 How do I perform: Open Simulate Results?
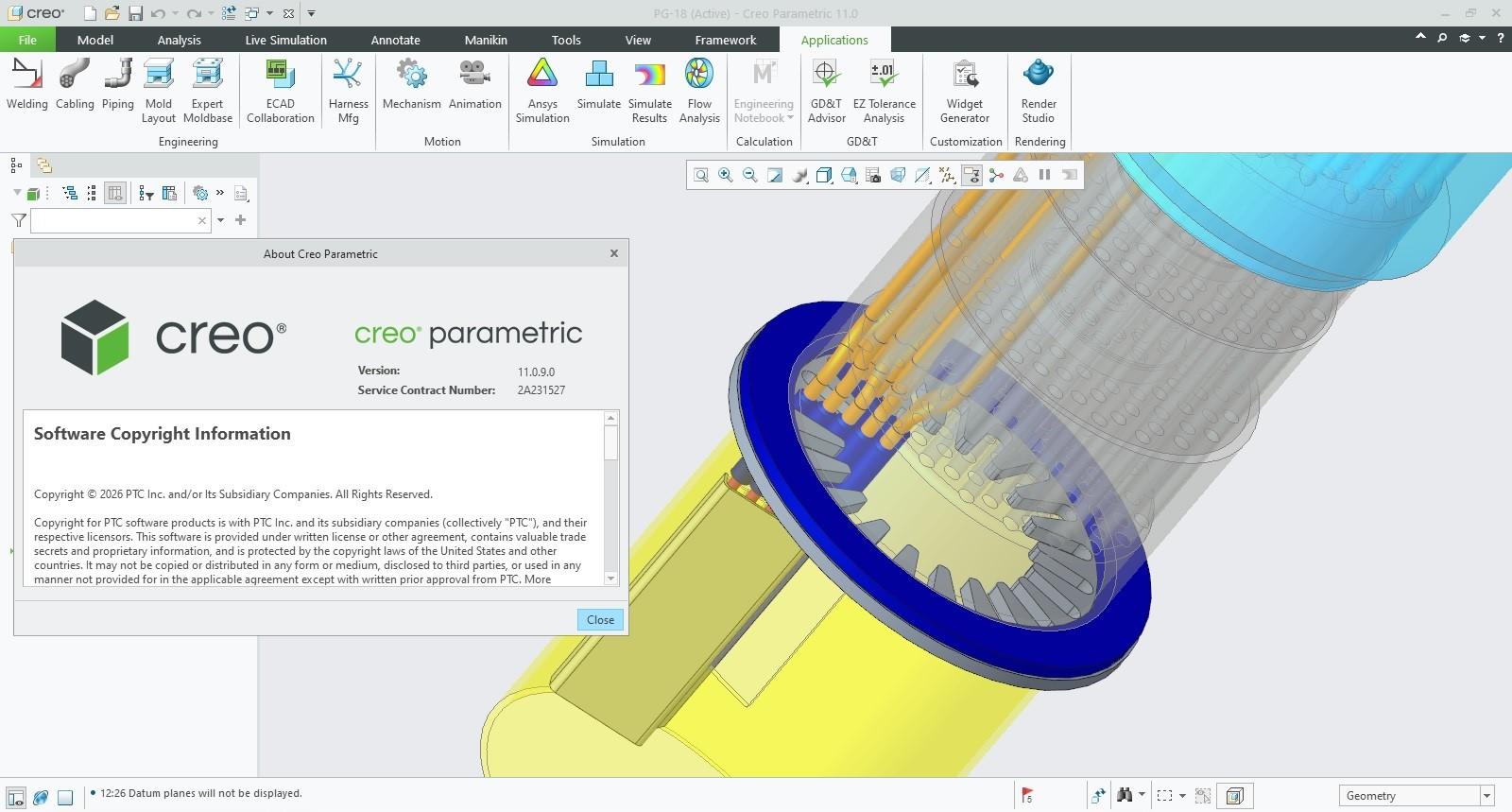click(x=650, y=92)
